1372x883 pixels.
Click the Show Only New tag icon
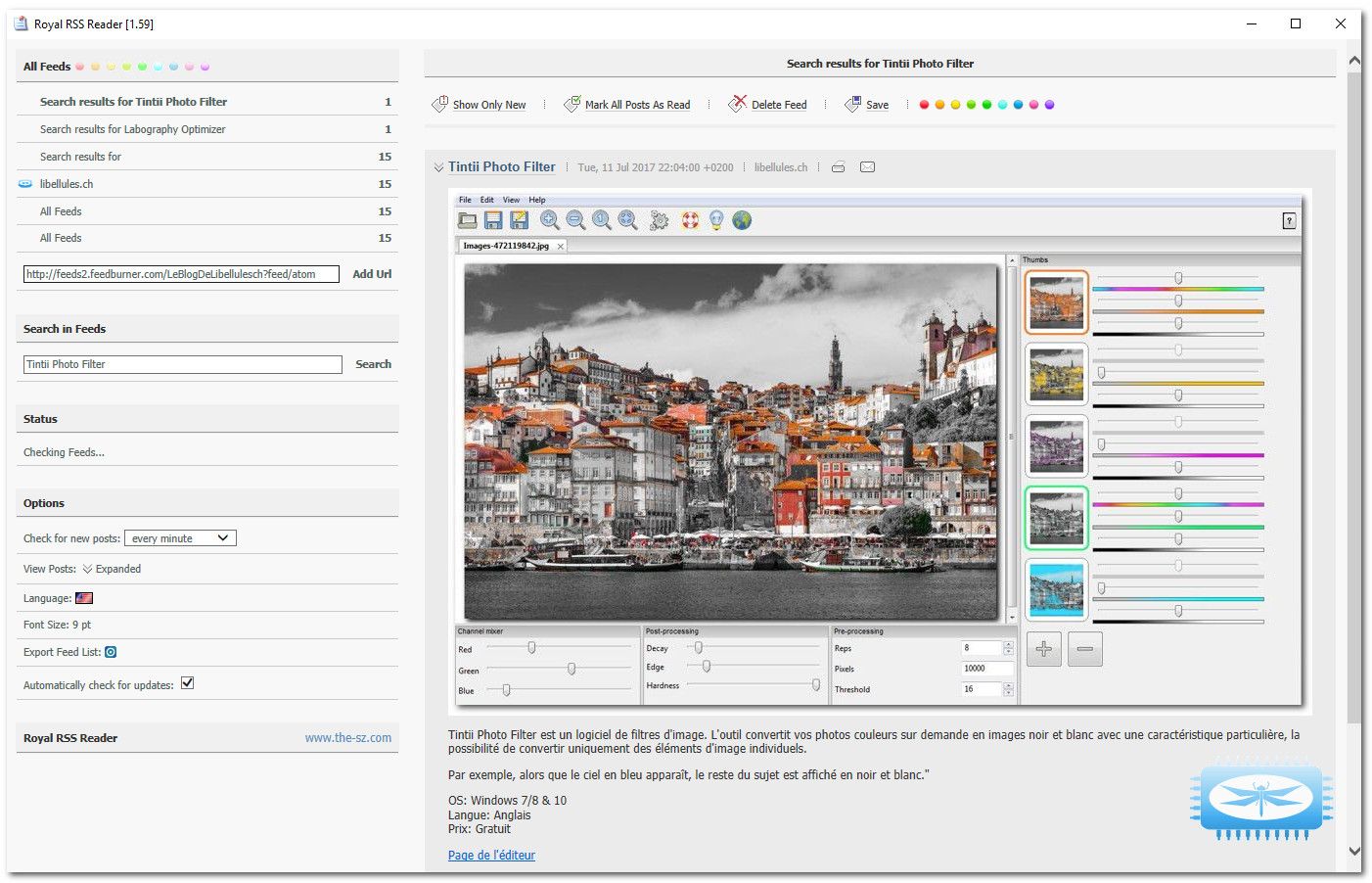tap(440, 104)
